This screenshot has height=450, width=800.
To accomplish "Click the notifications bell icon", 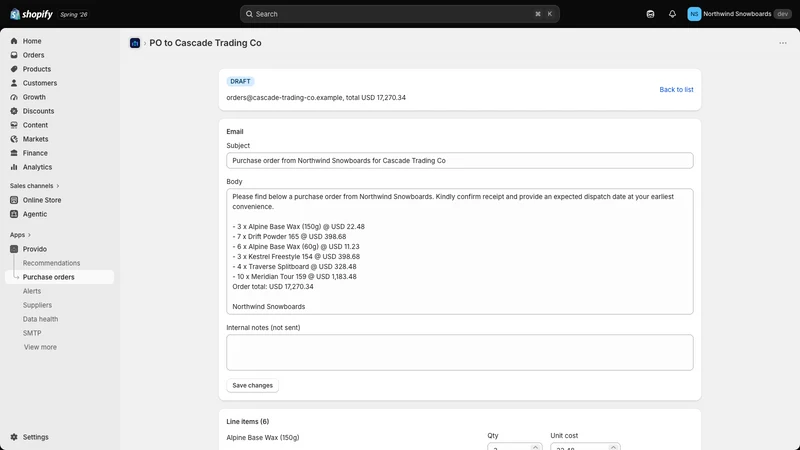I will (x=672, y=14).
